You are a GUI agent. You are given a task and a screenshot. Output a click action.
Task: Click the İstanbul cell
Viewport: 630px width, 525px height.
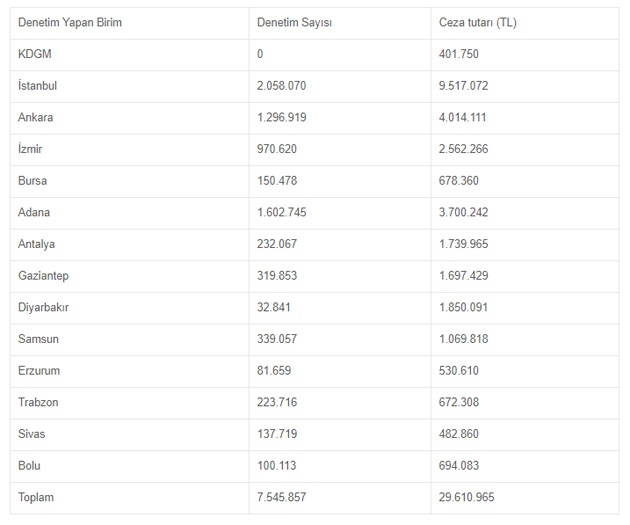[x=37, y=86]
